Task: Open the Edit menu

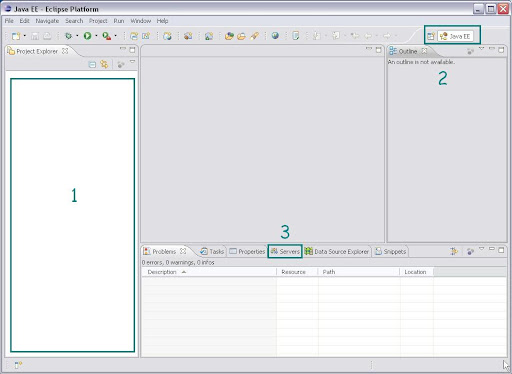Action: [x=24, y=21]
